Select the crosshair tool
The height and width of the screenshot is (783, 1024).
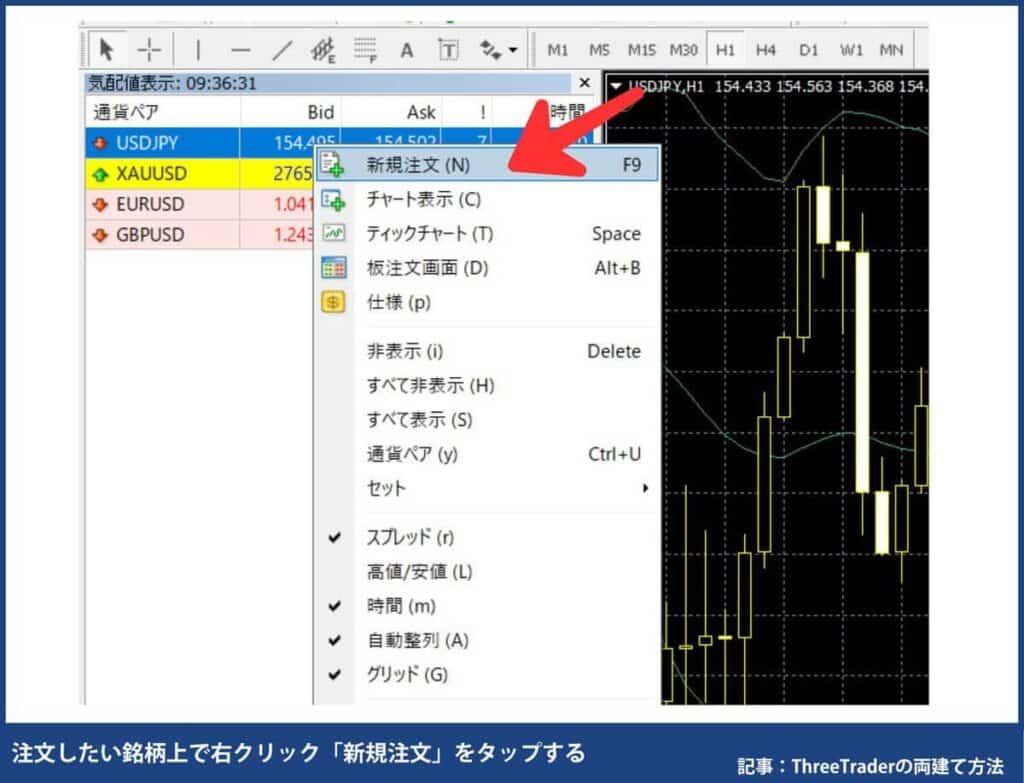click(149, 50)
